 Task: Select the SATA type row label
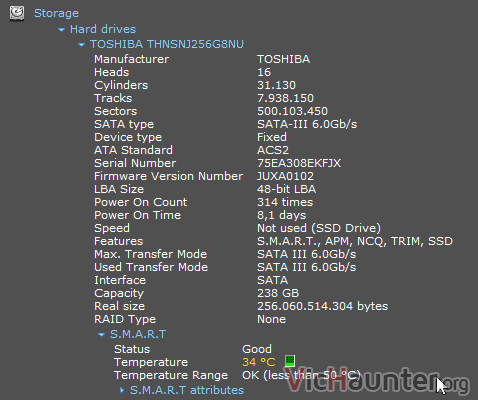pos(124,124)
